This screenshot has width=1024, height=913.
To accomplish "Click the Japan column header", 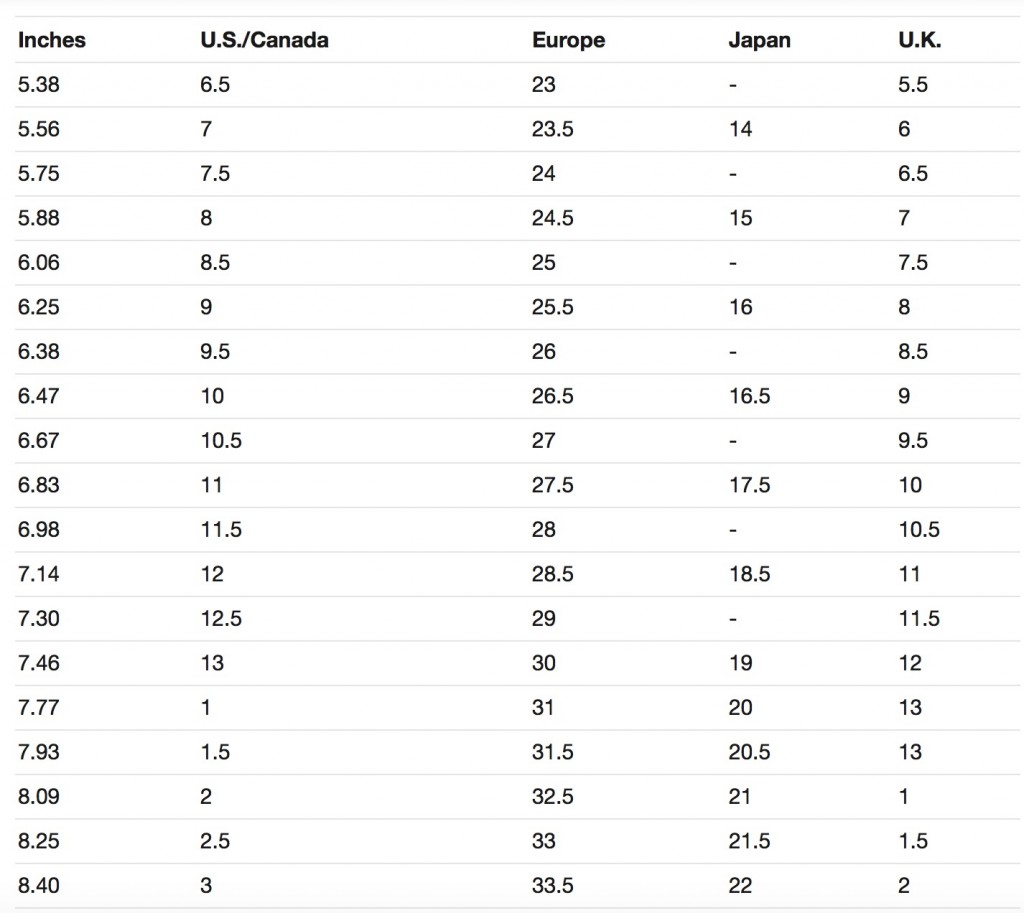I will 759,41.
